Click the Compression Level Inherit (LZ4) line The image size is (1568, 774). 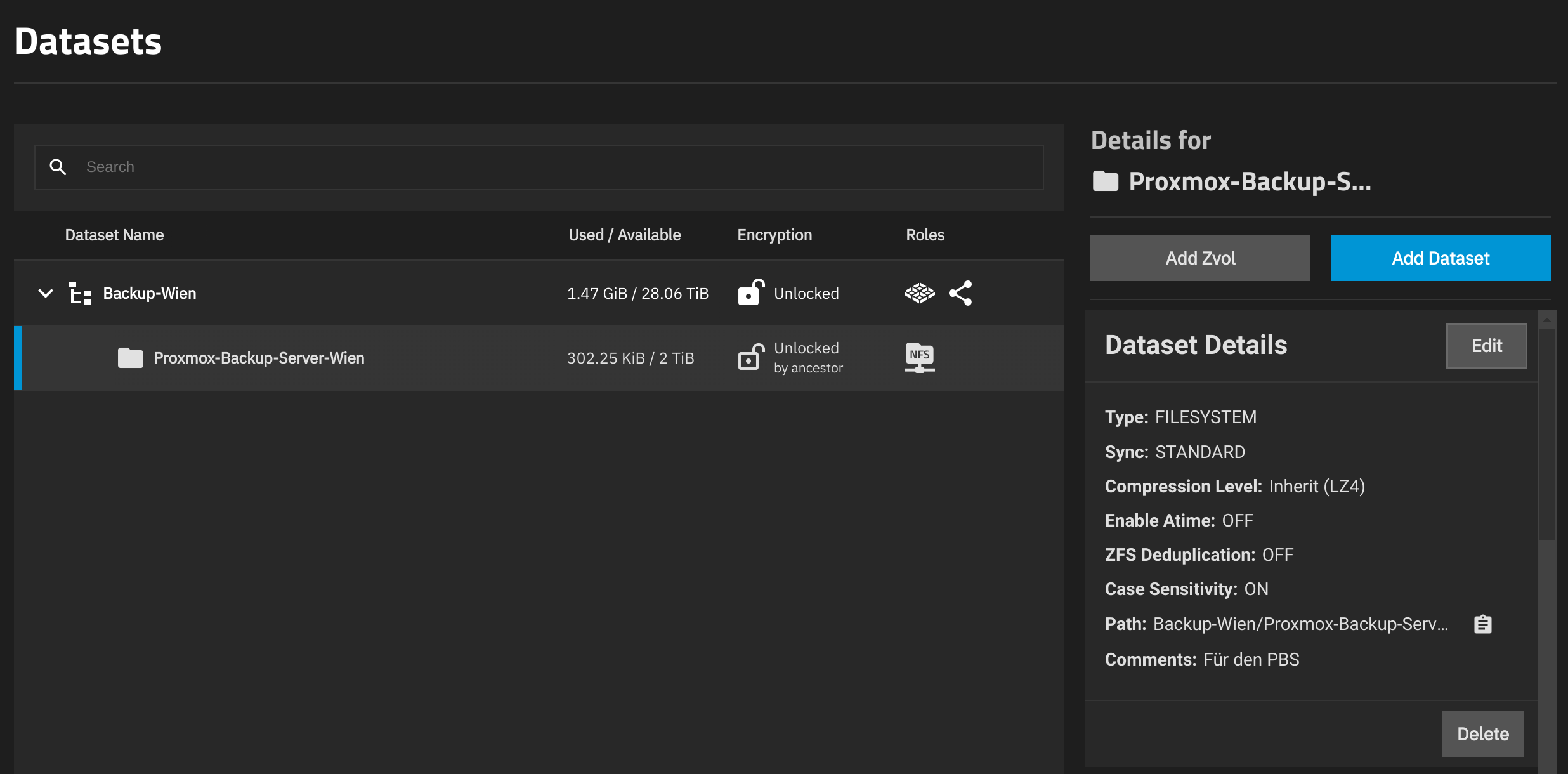pos(1234,487)
